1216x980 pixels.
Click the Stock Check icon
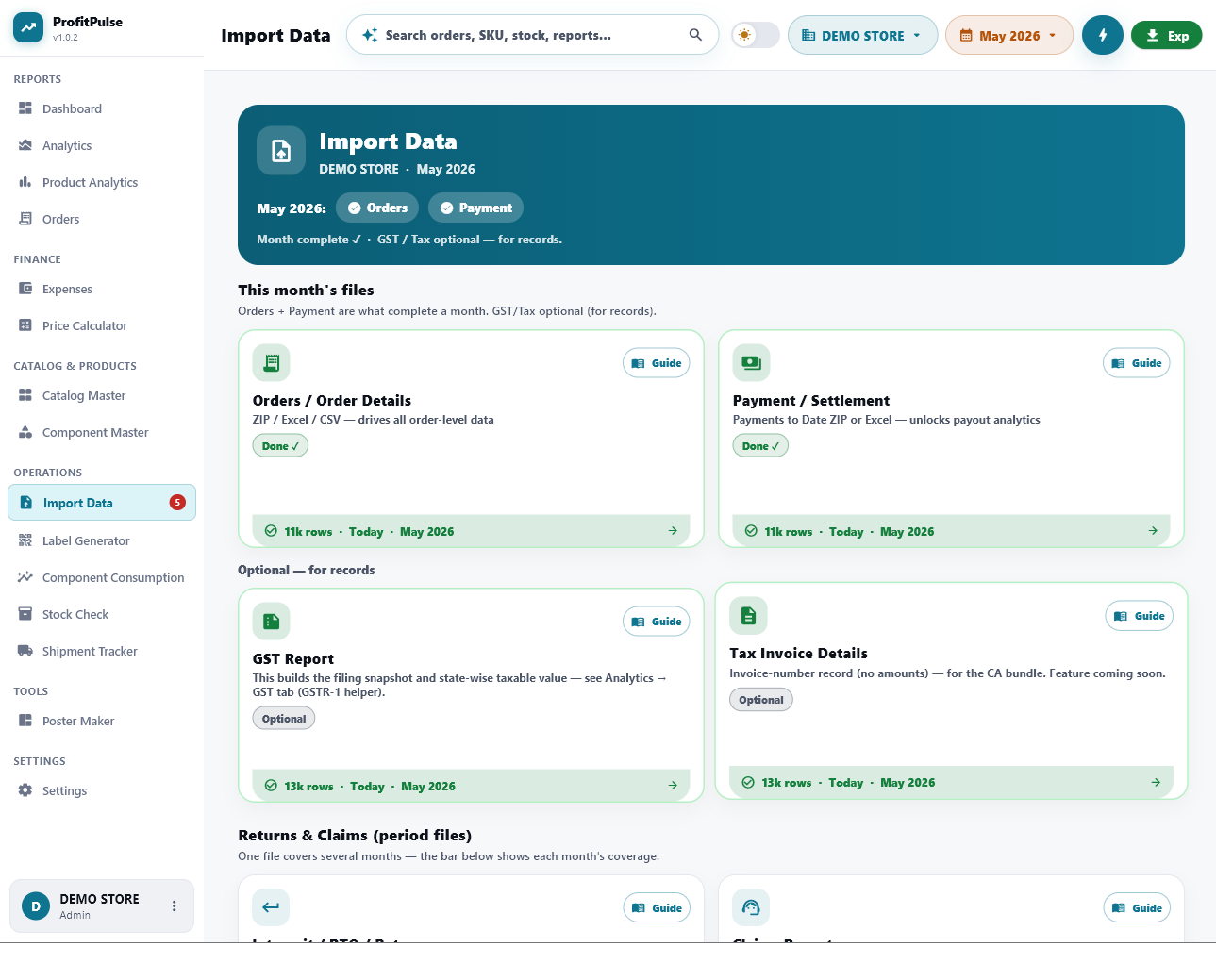[x=25, y=614]
